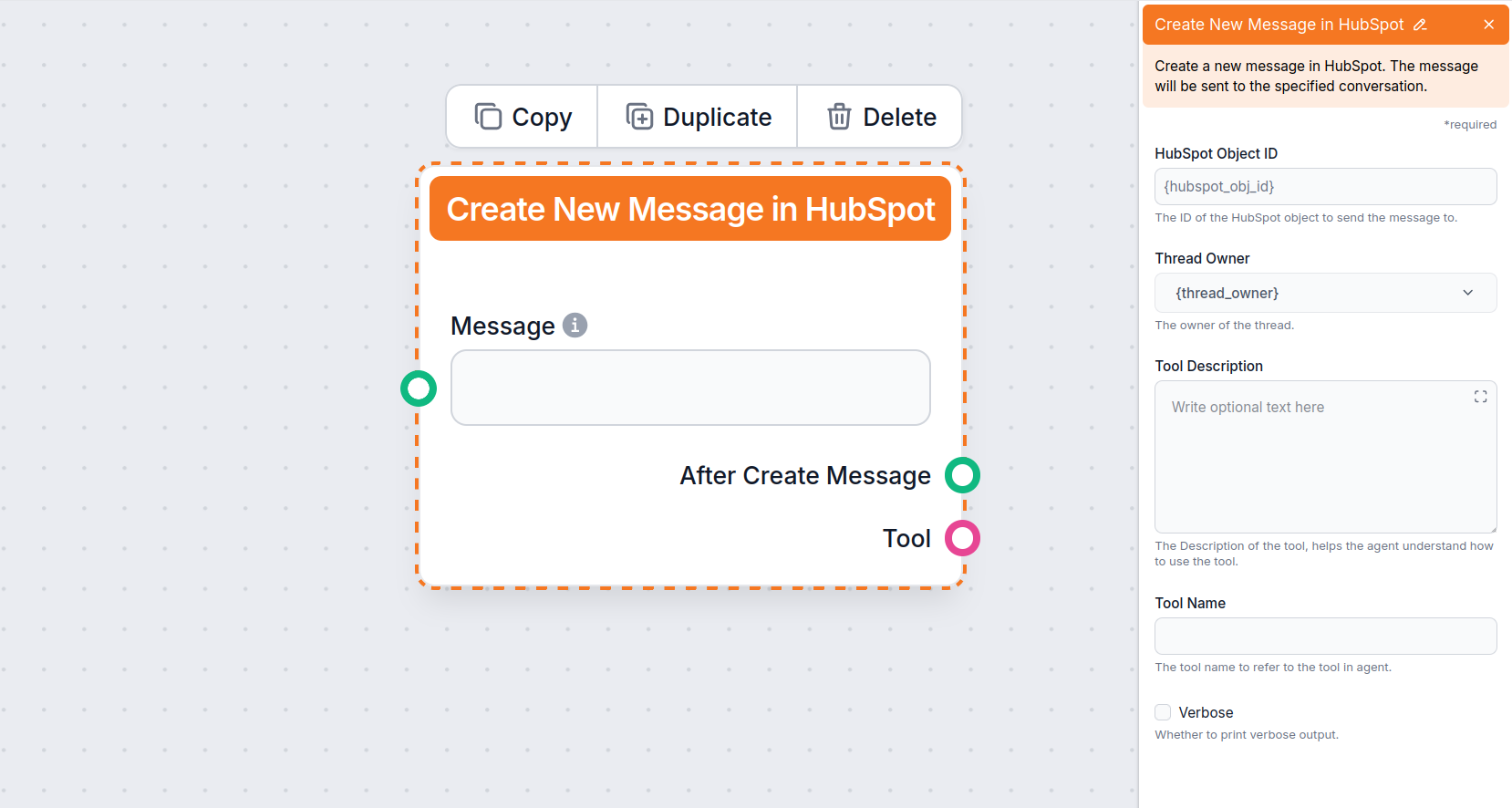
Task: Click the Copy button label
Action: 542,118
